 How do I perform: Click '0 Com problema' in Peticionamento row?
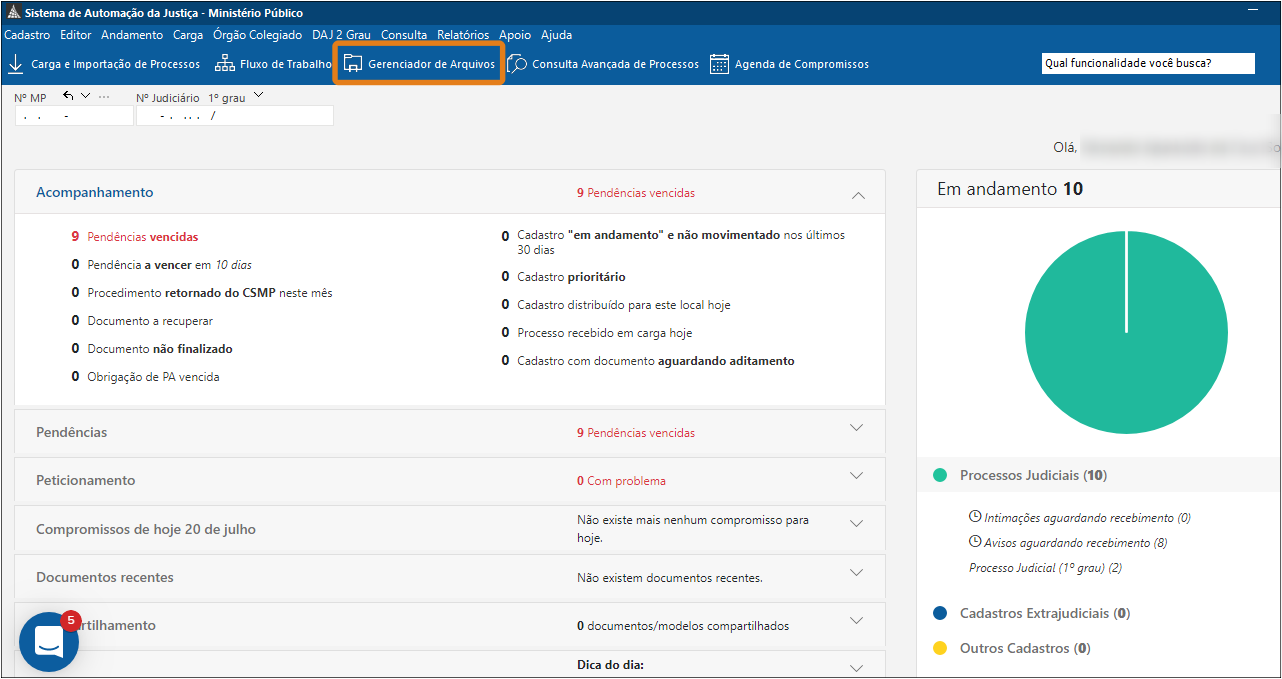pos(621,481)
